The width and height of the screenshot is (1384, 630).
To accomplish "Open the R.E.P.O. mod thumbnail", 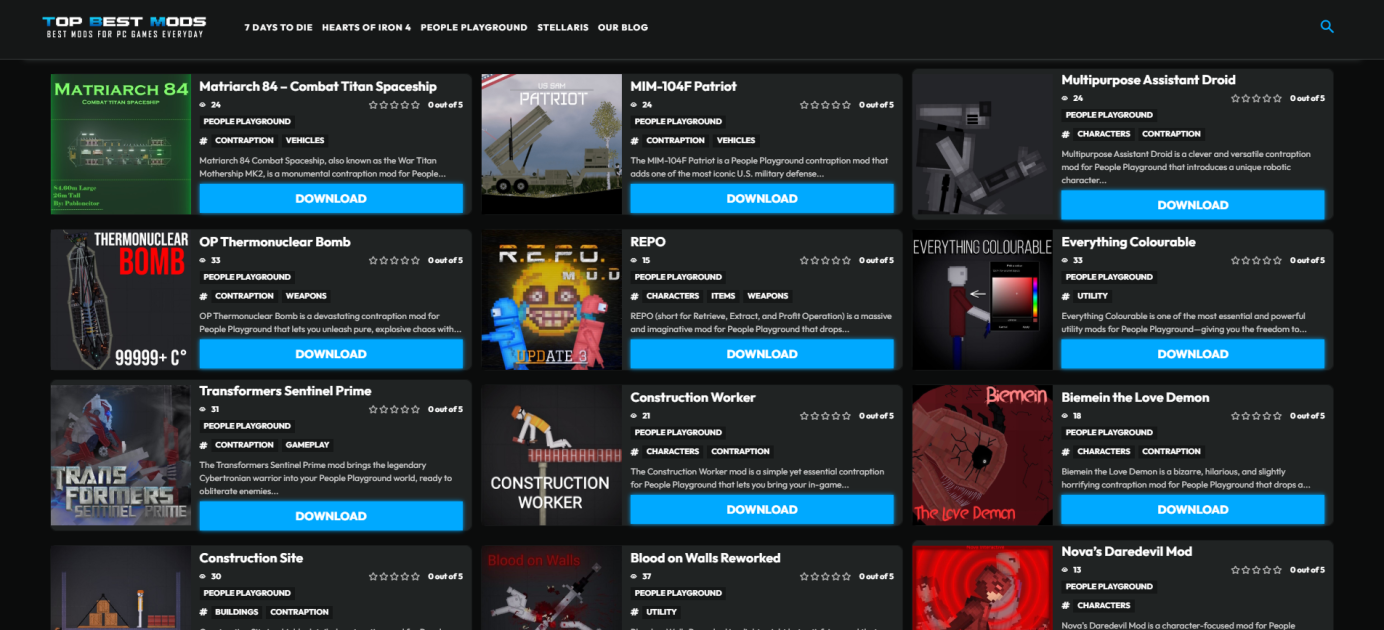I will click(x=552, y=300).
